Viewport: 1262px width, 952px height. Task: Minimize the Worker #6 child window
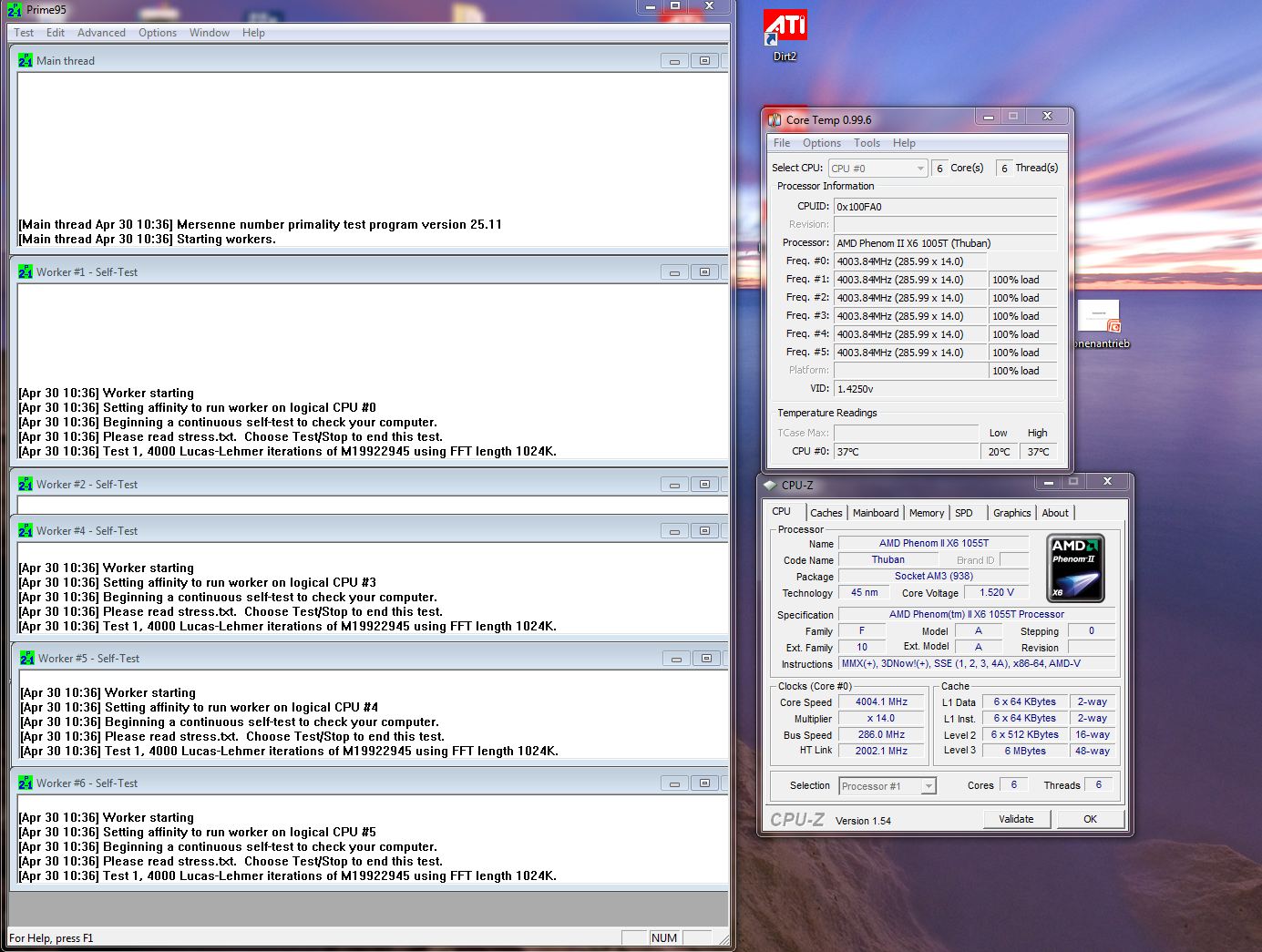[x=674, y=783]
